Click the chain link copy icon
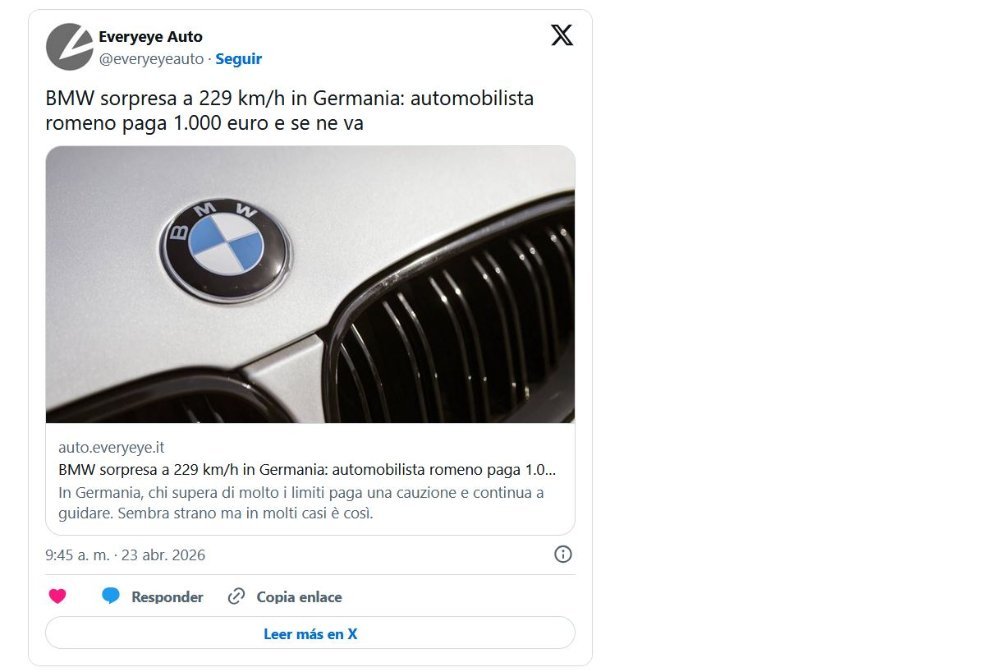Viewport: 1000px width, 672px height. coord(236,597)
